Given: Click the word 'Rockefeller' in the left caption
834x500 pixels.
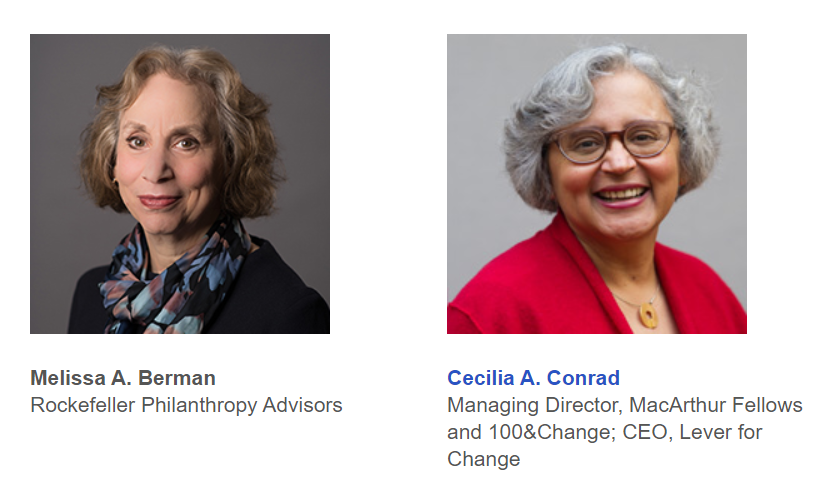Looking at the screenshot, I should tap(82, 405).
